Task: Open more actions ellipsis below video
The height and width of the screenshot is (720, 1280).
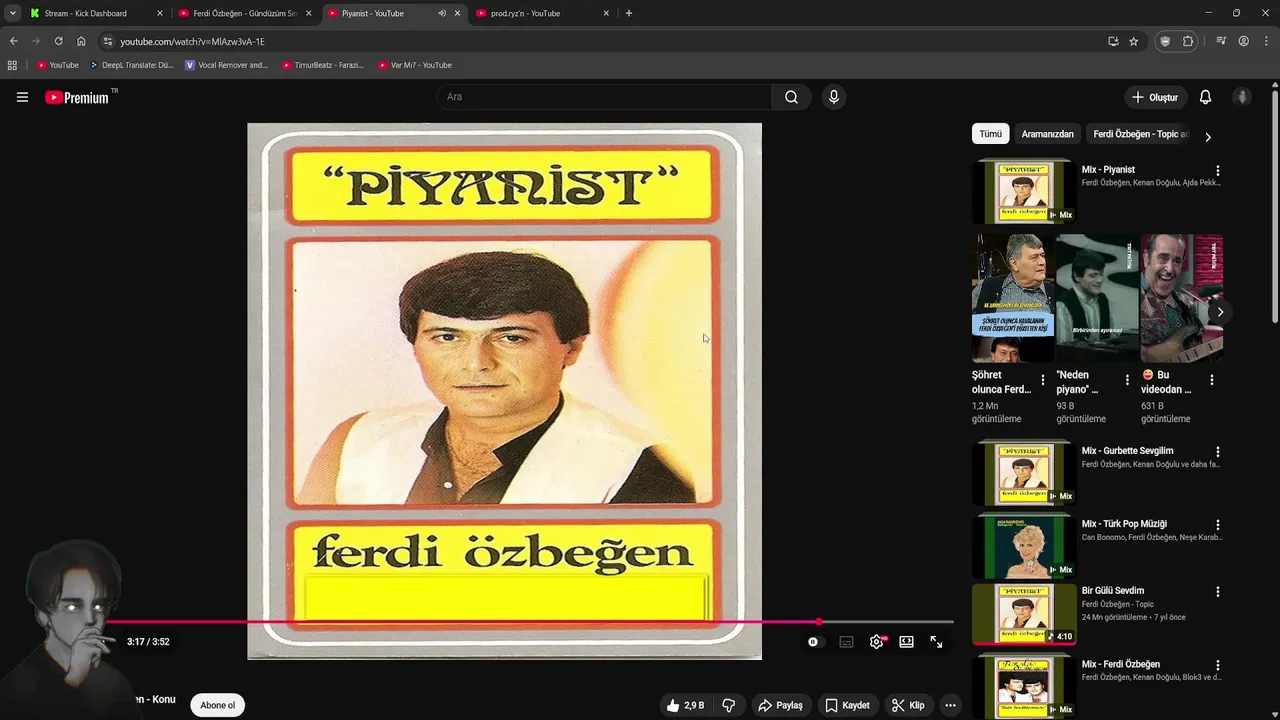Action: (x=950, y=705)
